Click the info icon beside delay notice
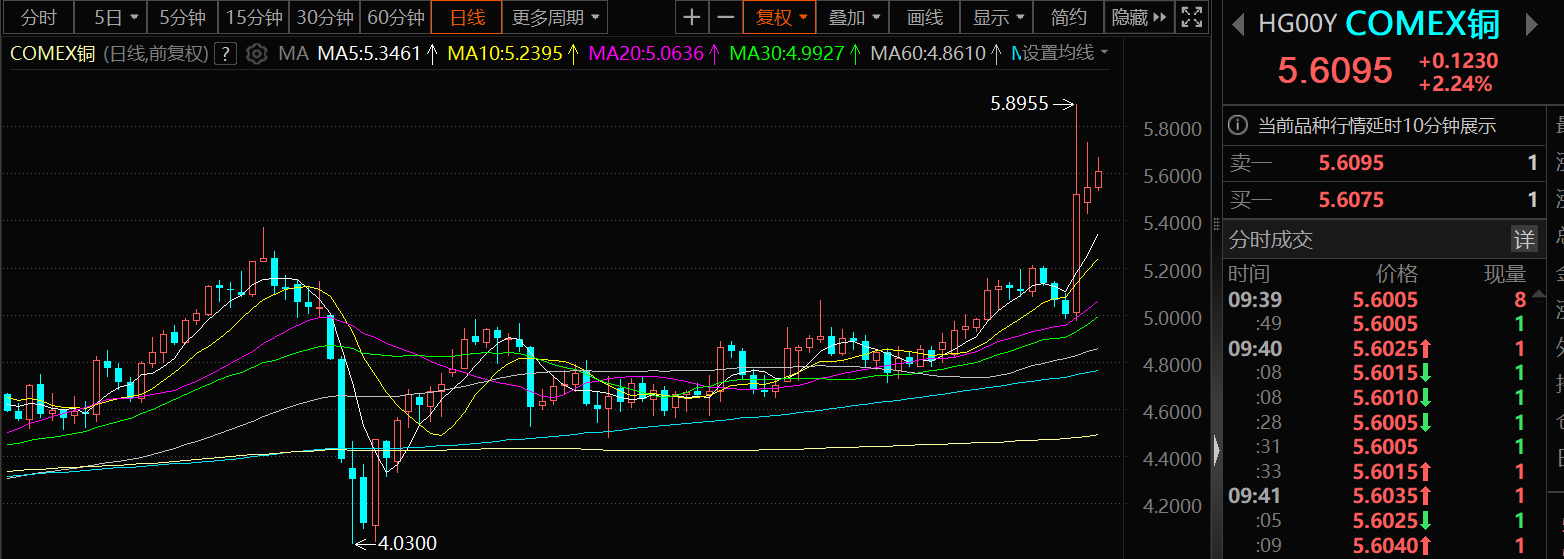 1238,126
